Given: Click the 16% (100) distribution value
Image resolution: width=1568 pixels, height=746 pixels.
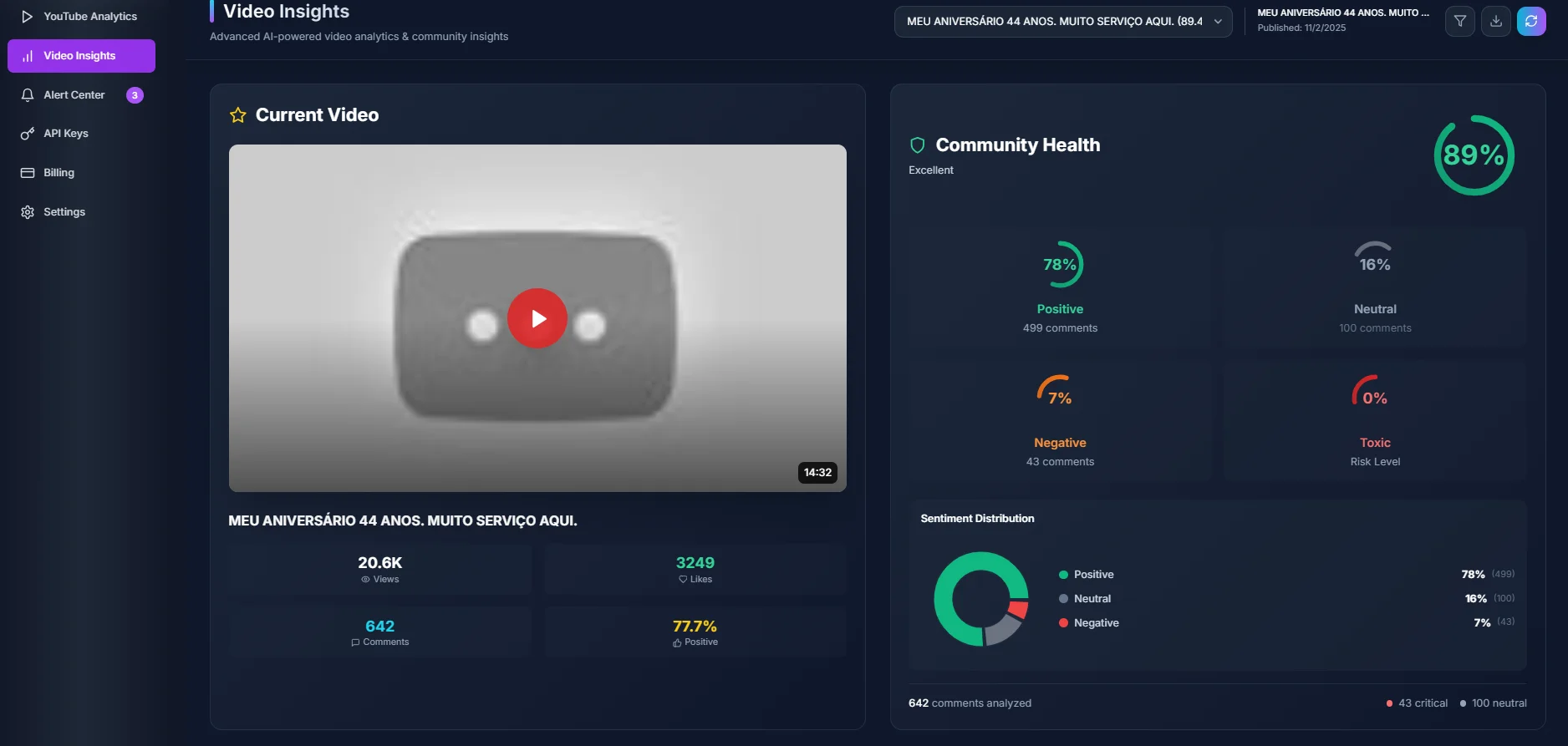Looking at the screenshot, I should click(1489, 599).
